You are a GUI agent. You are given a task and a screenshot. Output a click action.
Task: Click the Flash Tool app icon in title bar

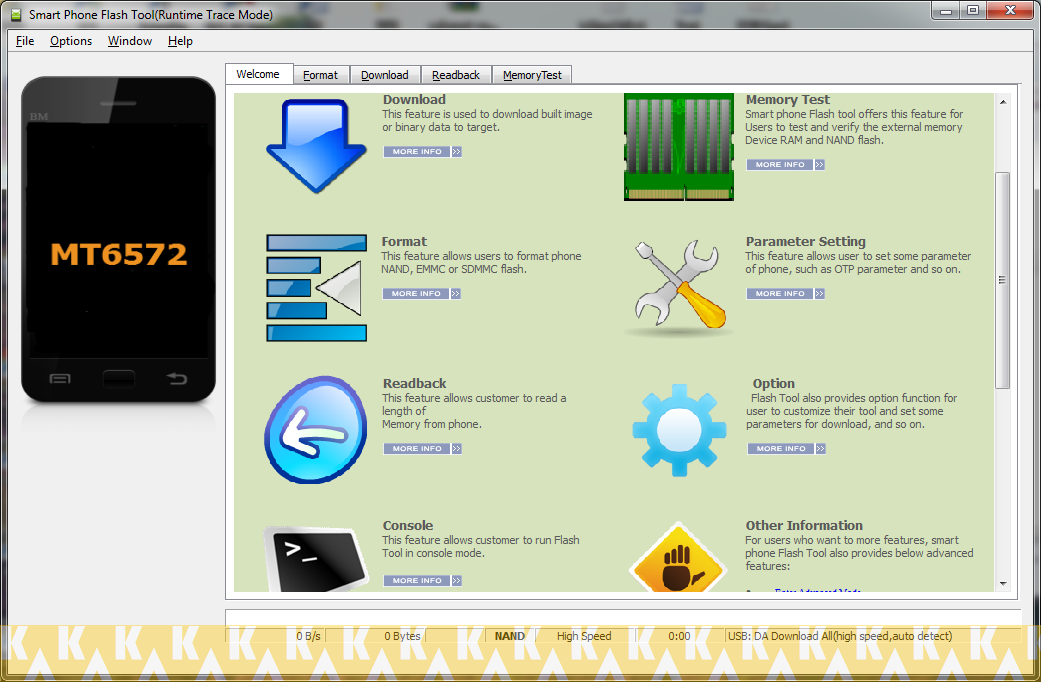(x=16, y=15)
